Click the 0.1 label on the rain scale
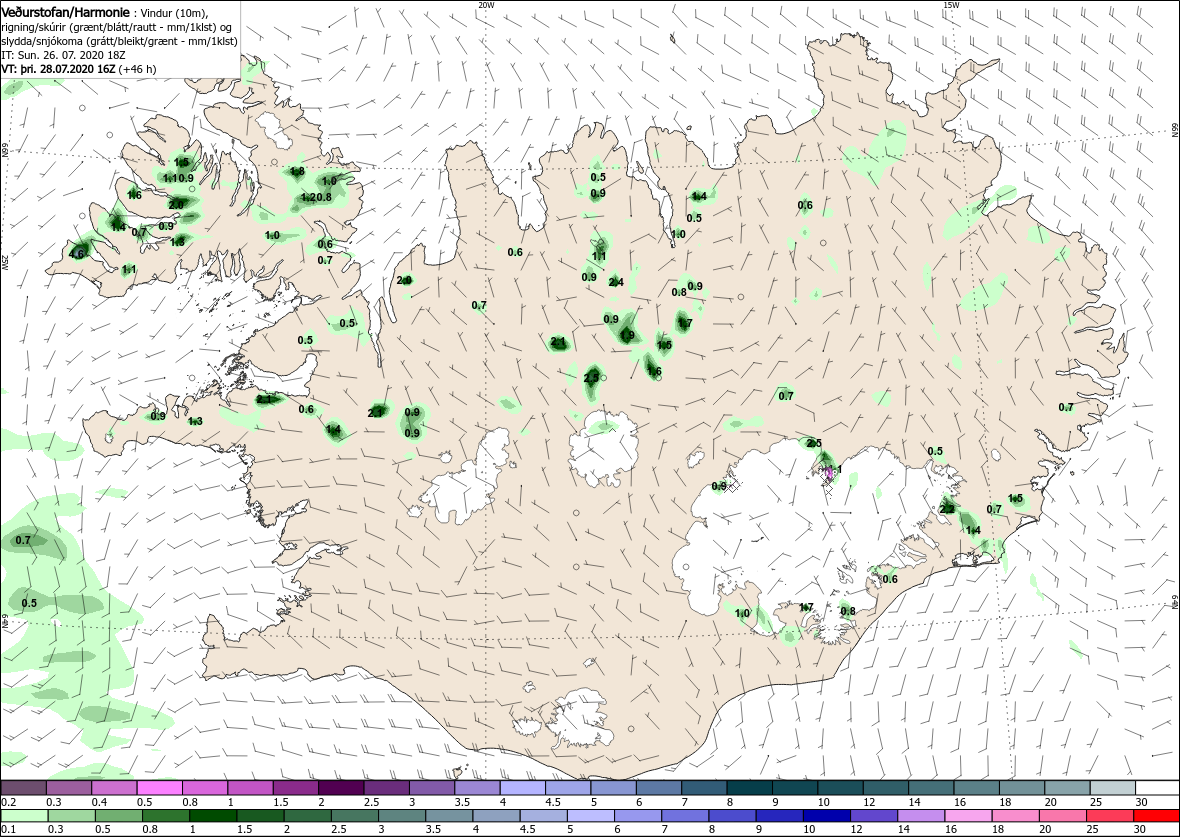1180x837 pixels. 9,829
